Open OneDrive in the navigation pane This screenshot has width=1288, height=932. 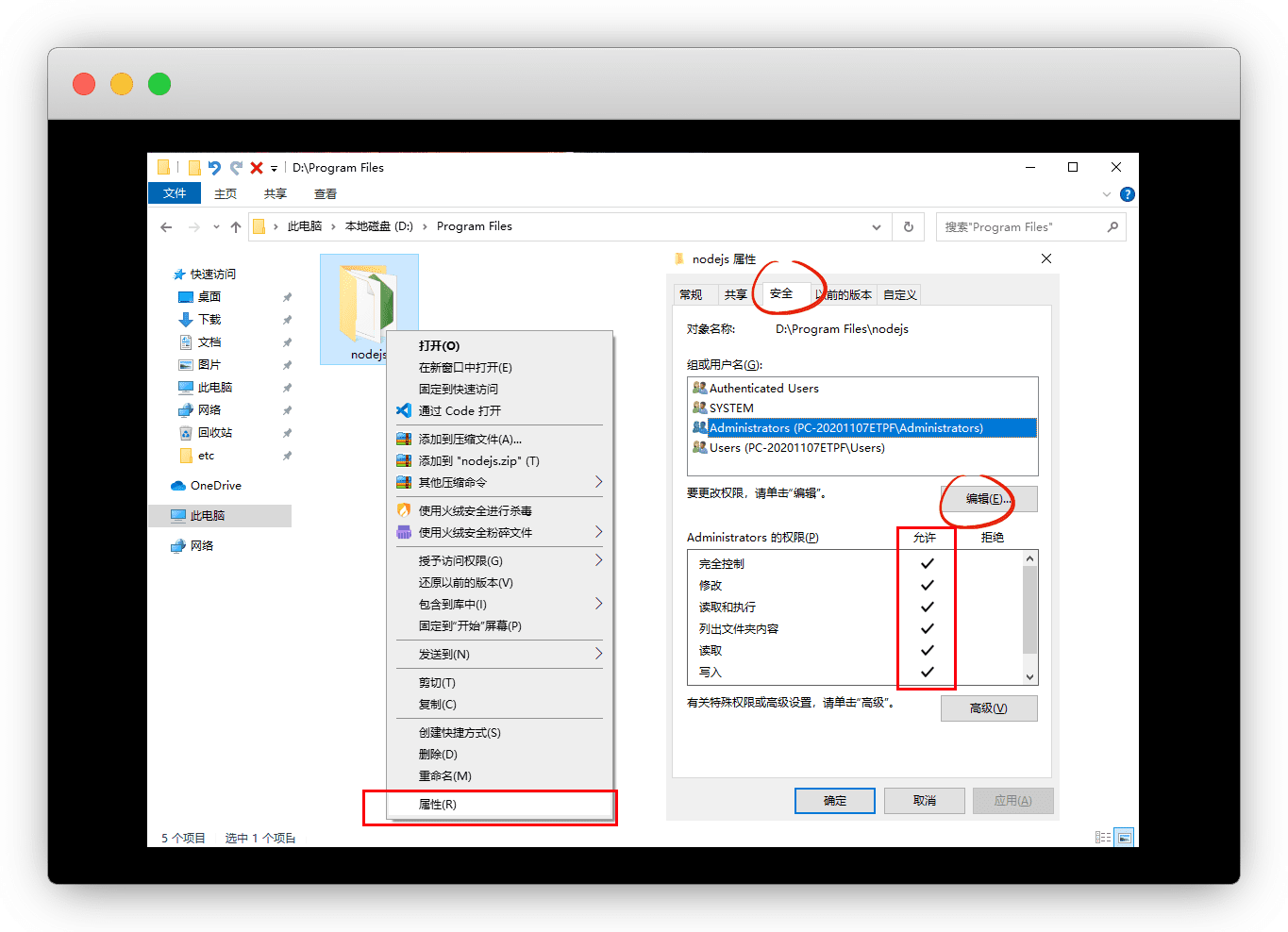pos(215,486)
